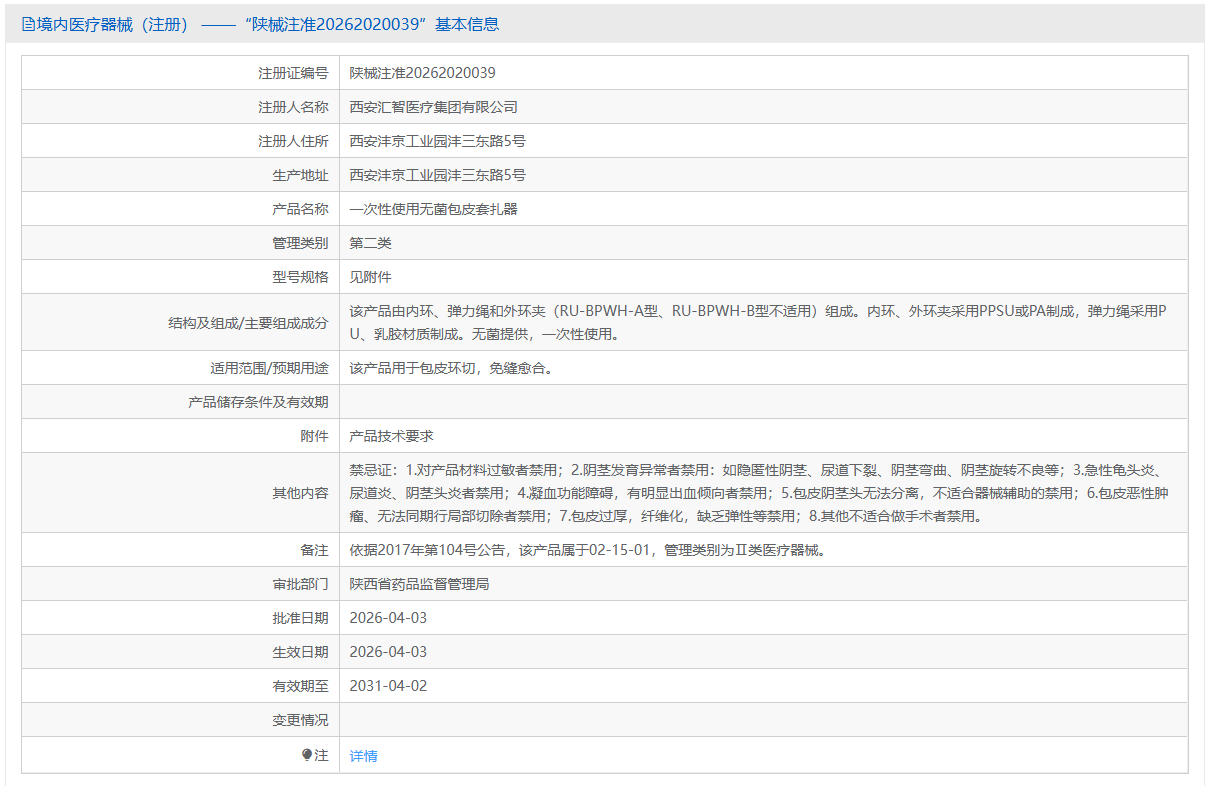This screenshot has height=786, width=1210.
Task: Click the 注册证编号 row label
Action: pyautogui.click(x=293, y=73)
